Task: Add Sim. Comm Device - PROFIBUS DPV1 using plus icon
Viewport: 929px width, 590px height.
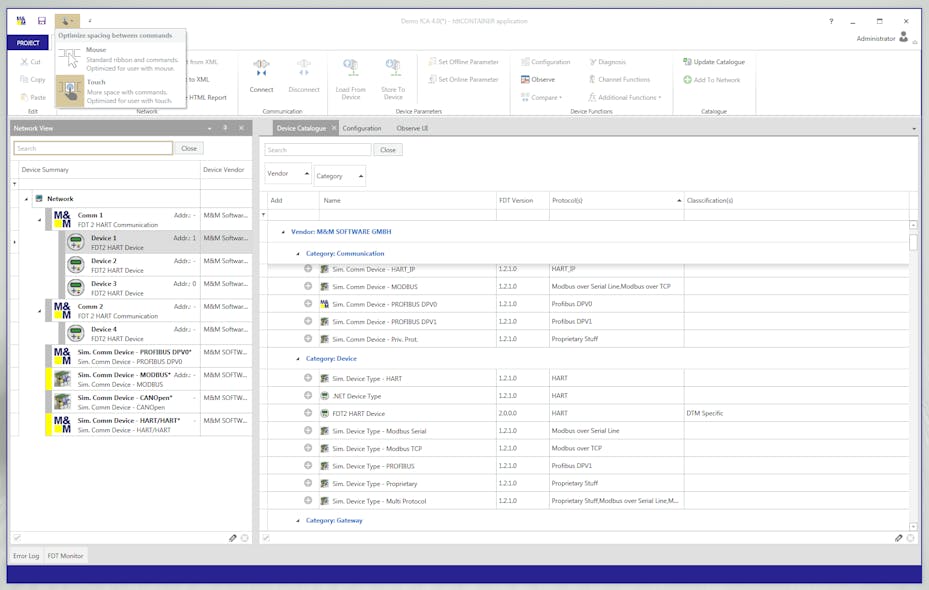Action: (308, 321)
